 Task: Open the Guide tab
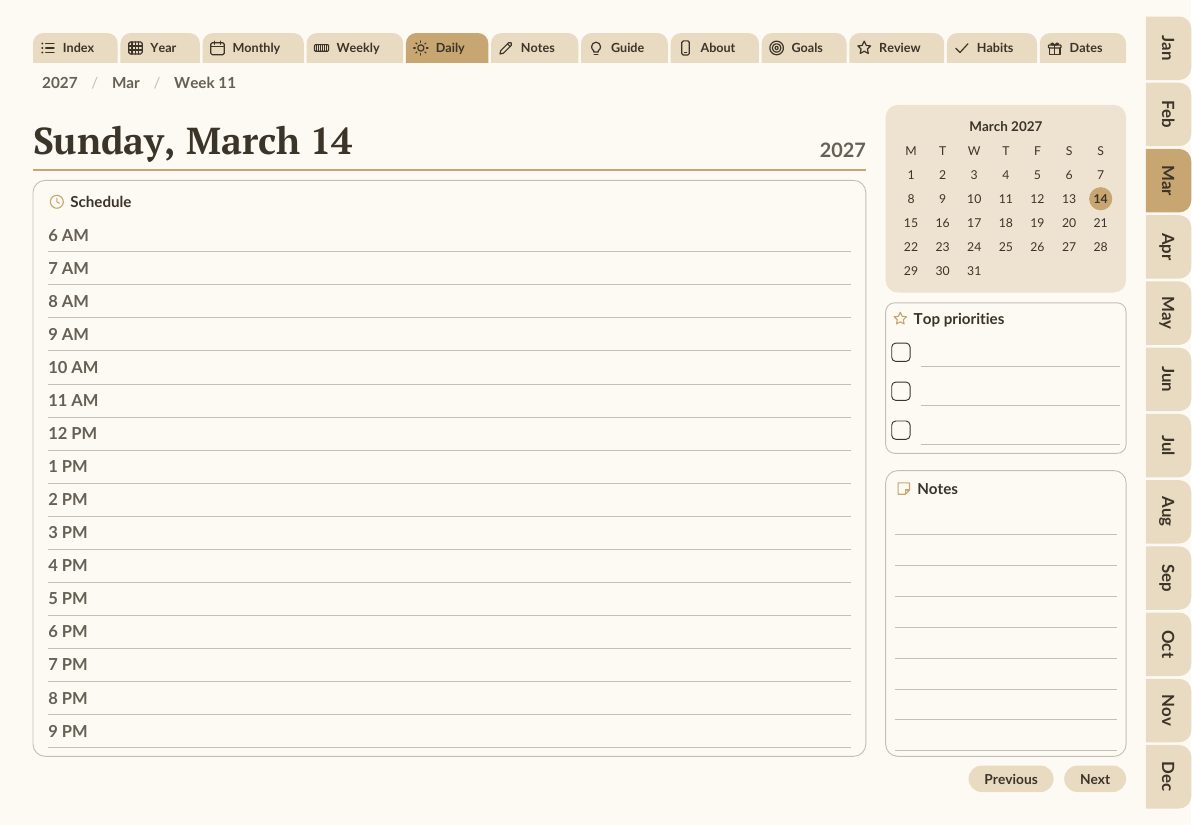pos(624,48)
